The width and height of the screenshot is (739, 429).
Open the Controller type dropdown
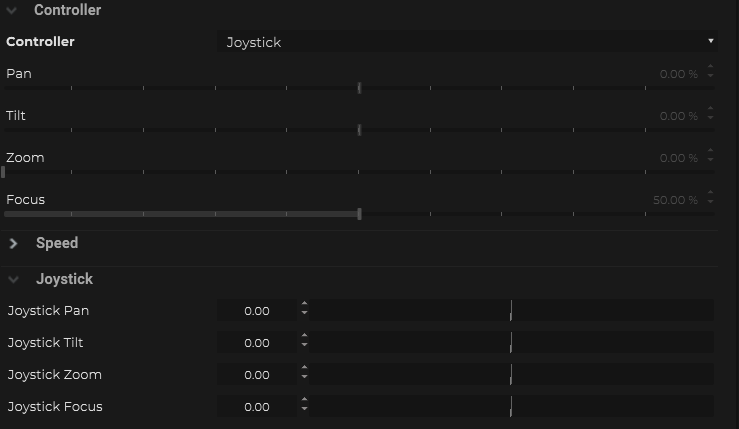point(467,42)
